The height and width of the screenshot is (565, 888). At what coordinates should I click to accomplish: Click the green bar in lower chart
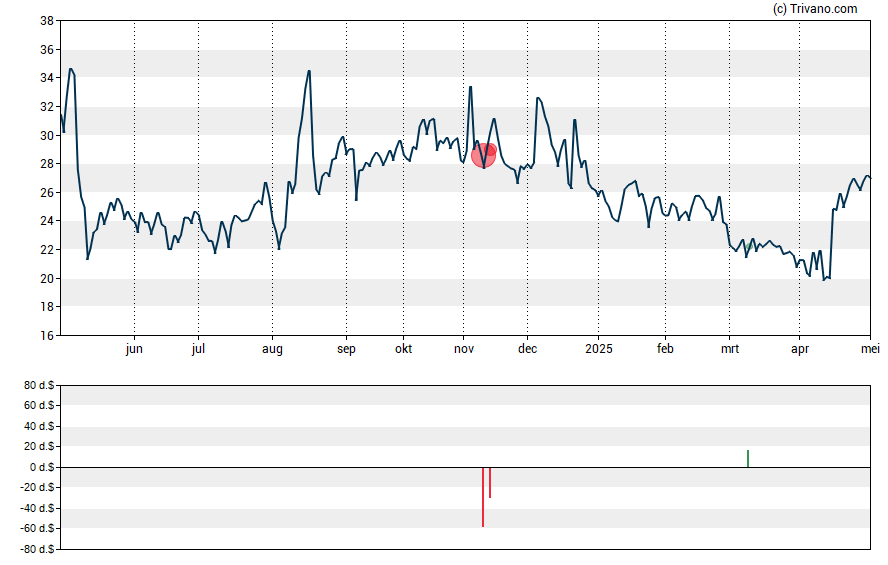748,459
